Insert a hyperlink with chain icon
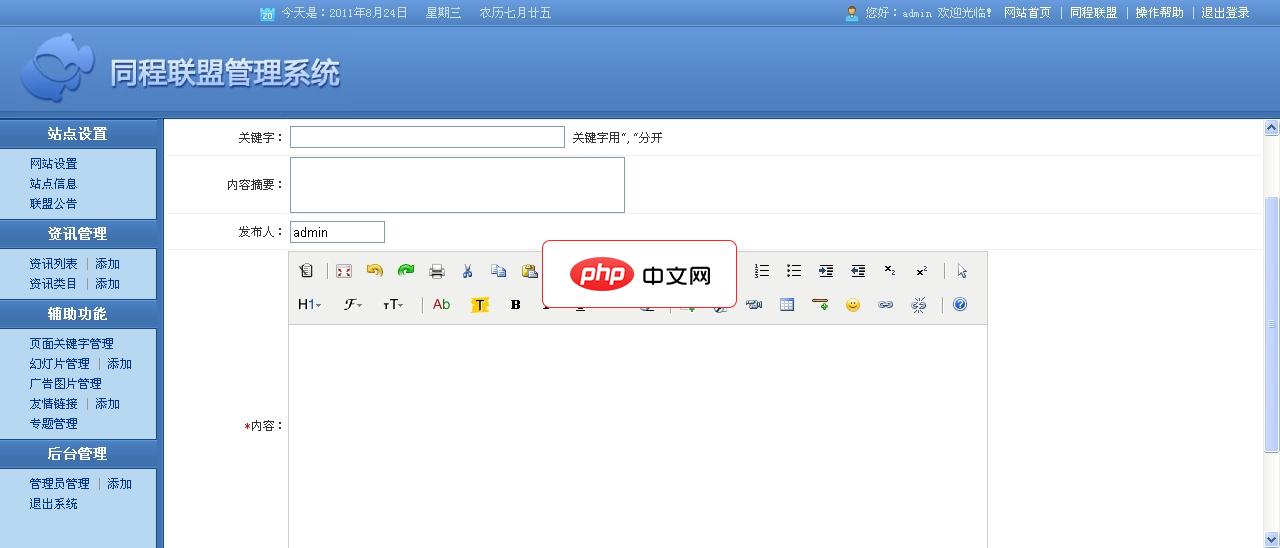 (886, 305)
